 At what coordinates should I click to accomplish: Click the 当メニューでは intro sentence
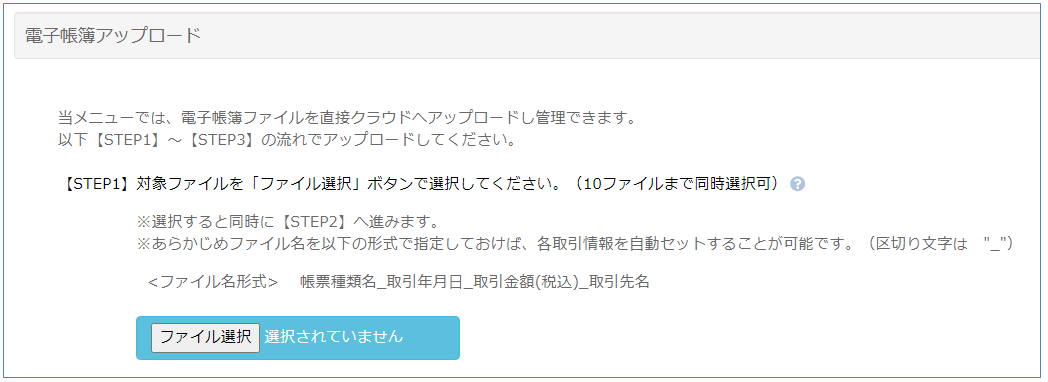pyautogui.click(x=346, y=119)
